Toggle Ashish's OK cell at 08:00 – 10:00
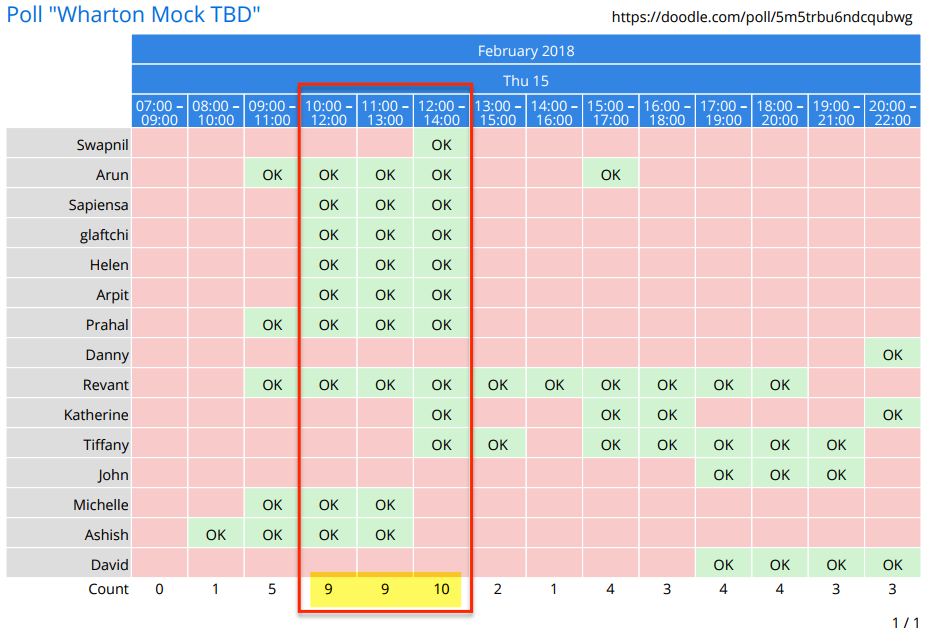 [x=215, y=535]
